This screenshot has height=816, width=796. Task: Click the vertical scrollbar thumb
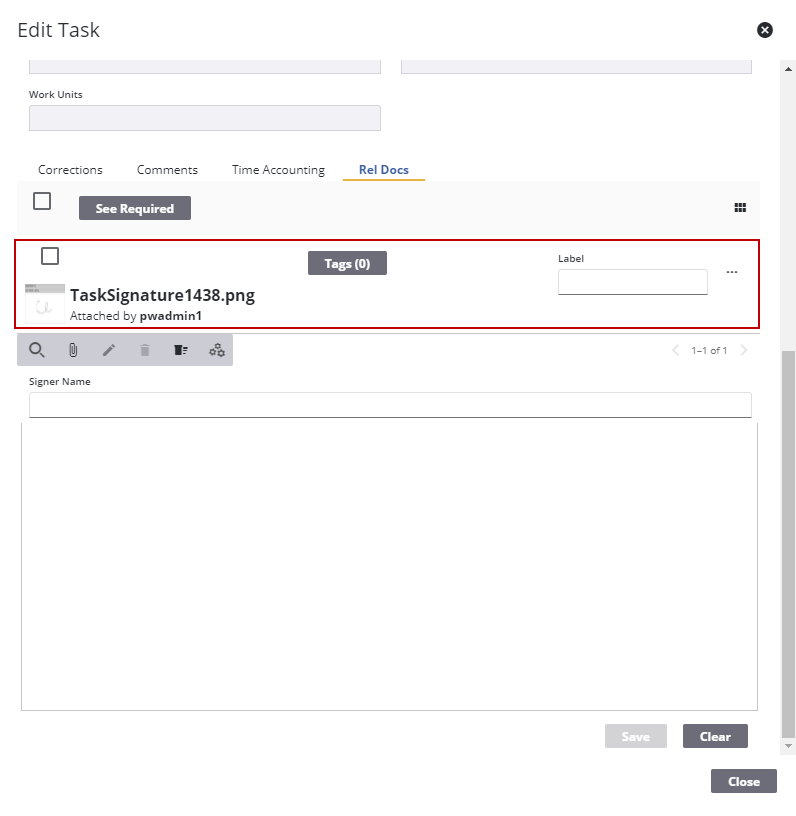pyautogui.click(x=788, y=540)
